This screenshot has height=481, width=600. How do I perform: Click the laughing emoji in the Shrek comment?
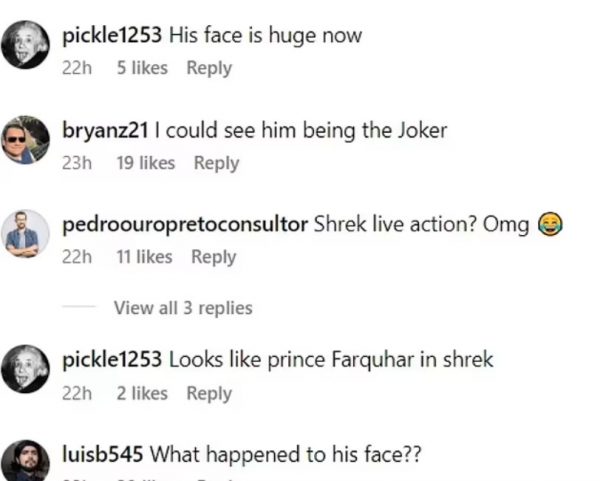(547, 225)
